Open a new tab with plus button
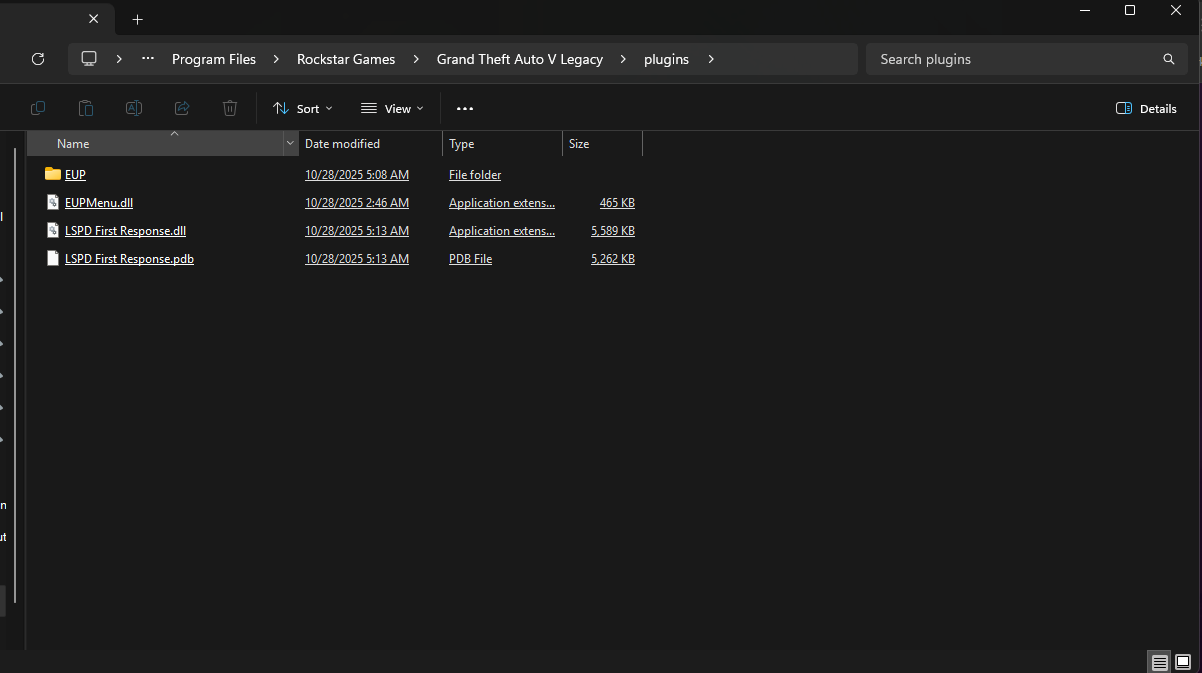 pyautogui.click(x=138, y=19)
